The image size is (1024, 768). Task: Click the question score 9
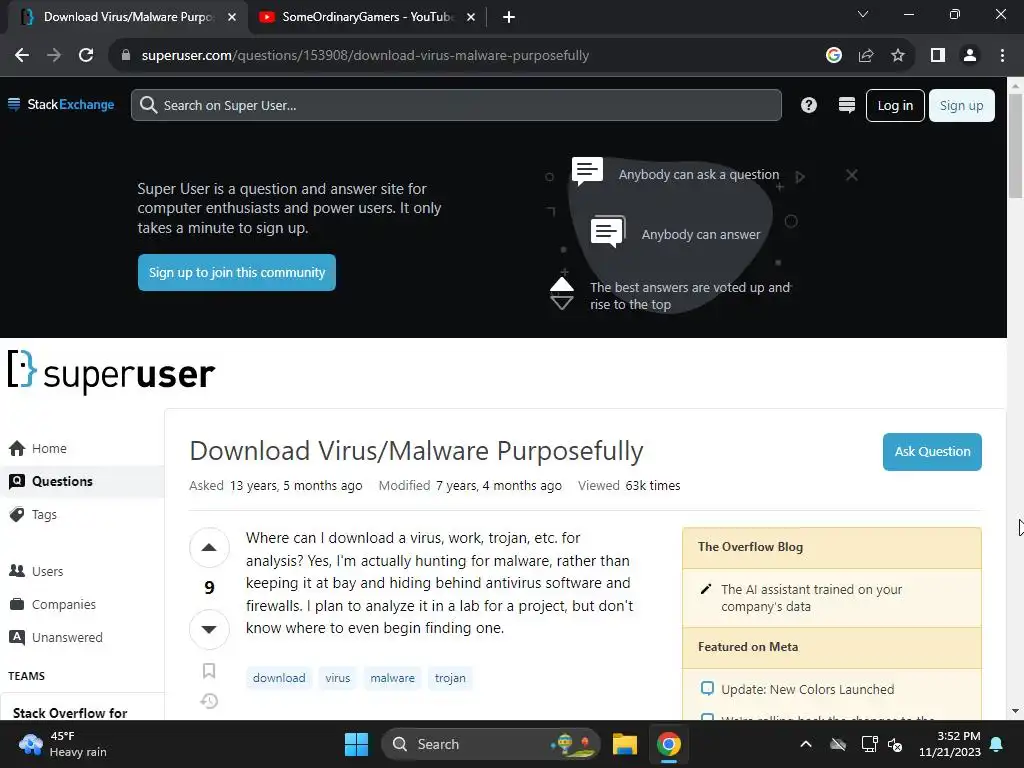[209, 588]
